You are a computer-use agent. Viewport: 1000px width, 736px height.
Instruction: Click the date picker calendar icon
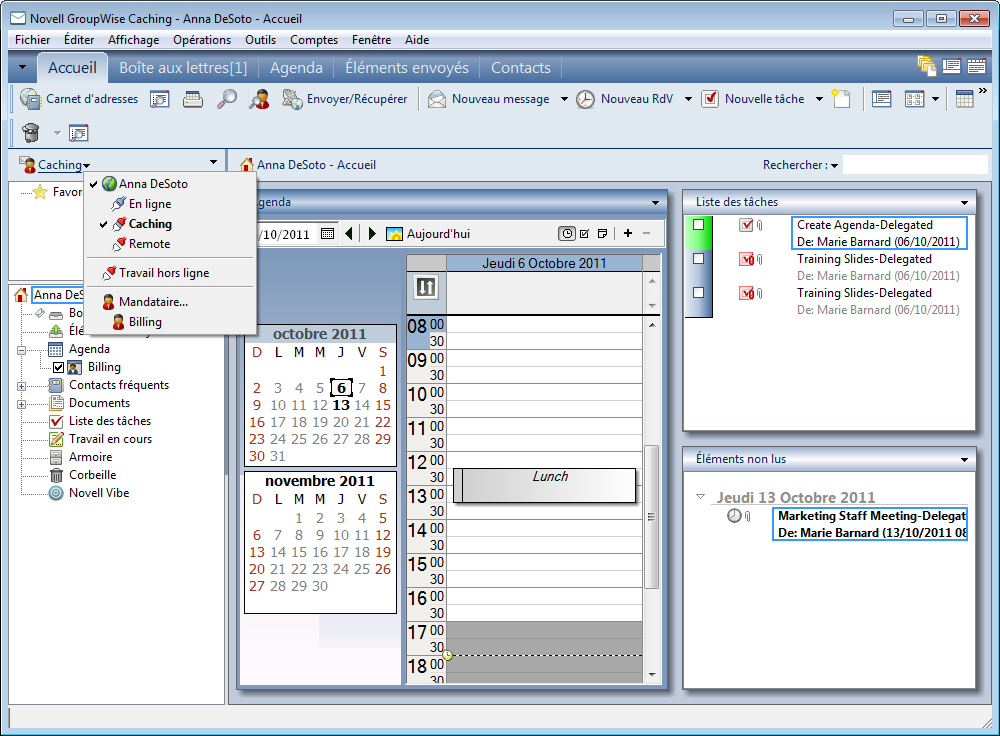point(327,233)
